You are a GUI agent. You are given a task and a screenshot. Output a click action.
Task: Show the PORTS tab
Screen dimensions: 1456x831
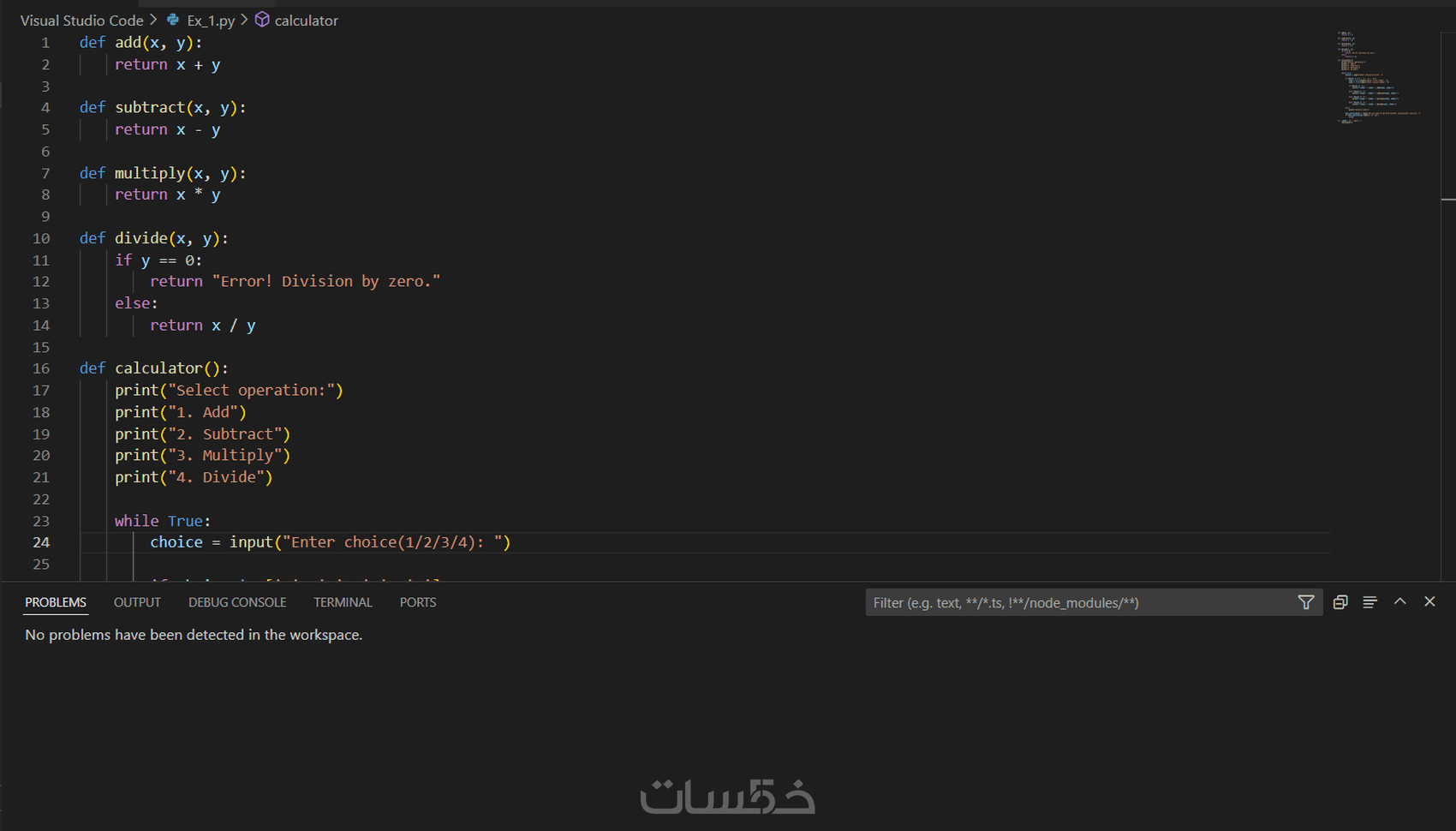[418, 602]
